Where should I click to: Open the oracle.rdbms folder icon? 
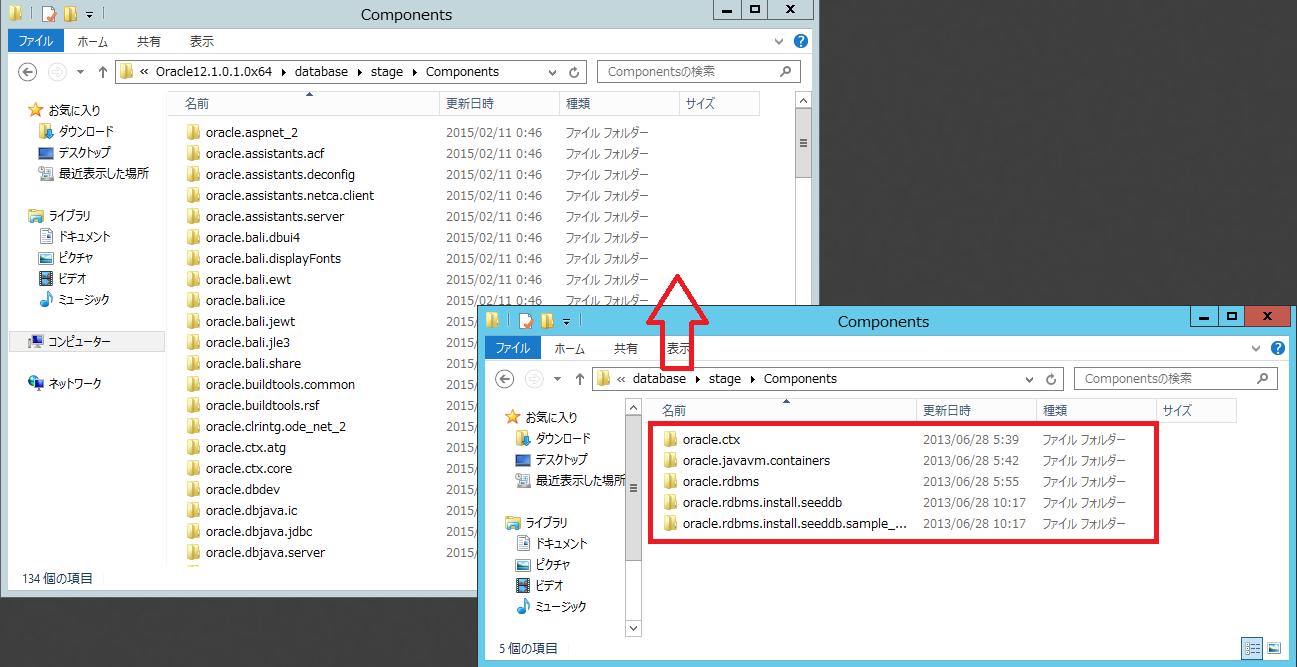click(671, 482)
